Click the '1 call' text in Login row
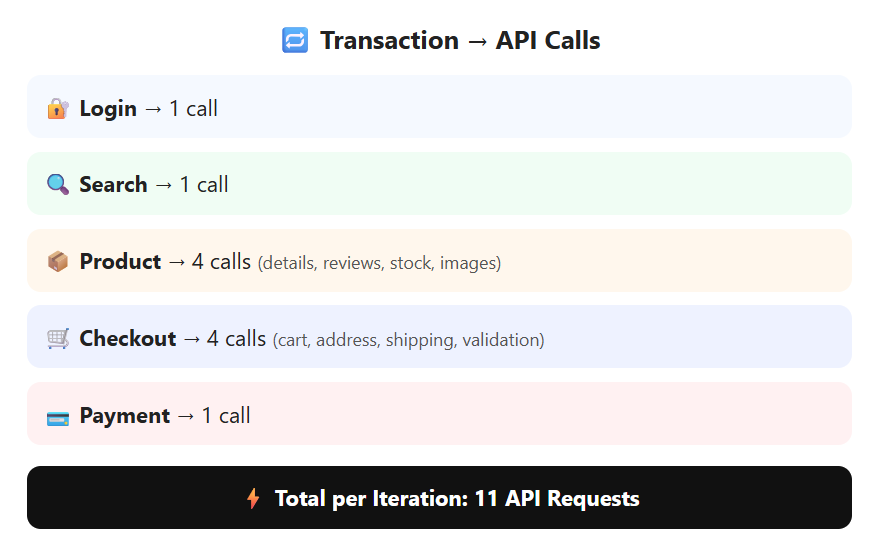The height and width of the screenshot is (538, 882). coord(194,109)
